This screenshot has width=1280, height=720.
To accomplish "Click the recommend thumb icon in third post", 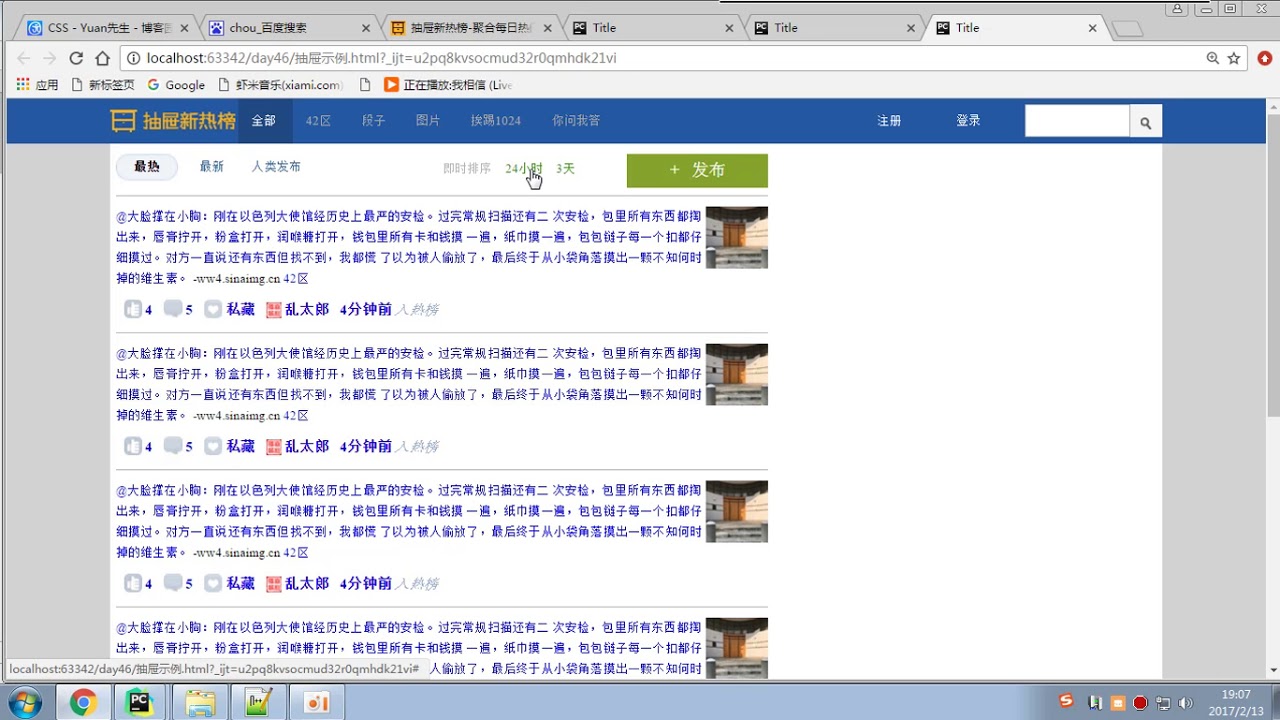I will tap(132, 583).
